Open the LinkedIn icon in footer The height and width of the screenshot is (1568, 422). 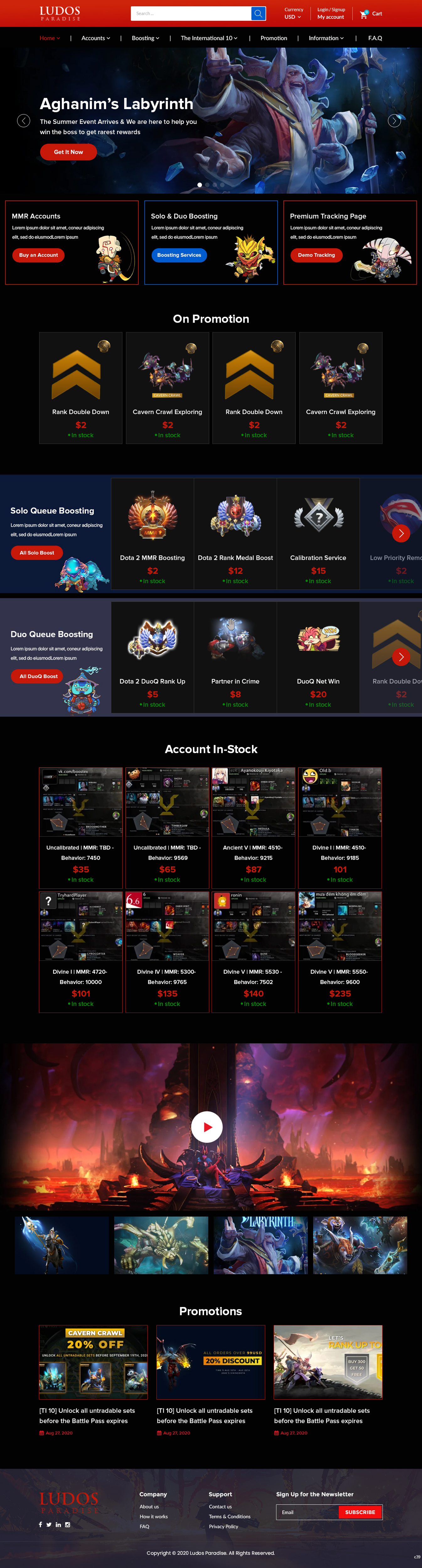coord(58,1524)
